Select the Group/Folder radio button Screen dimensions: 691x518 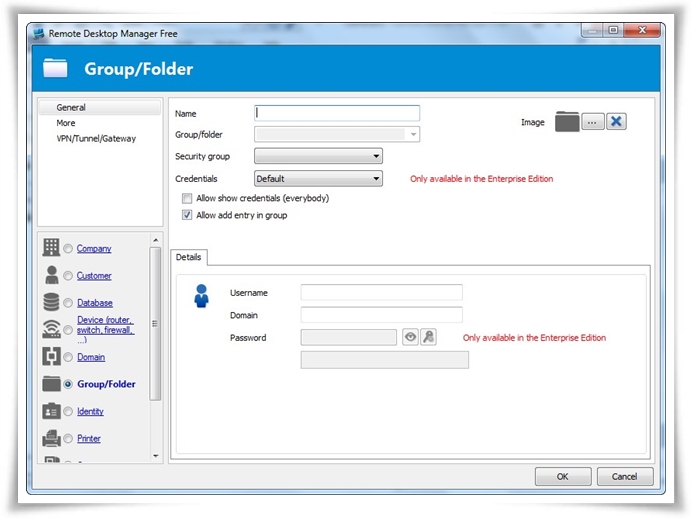(x=68, y=384)
